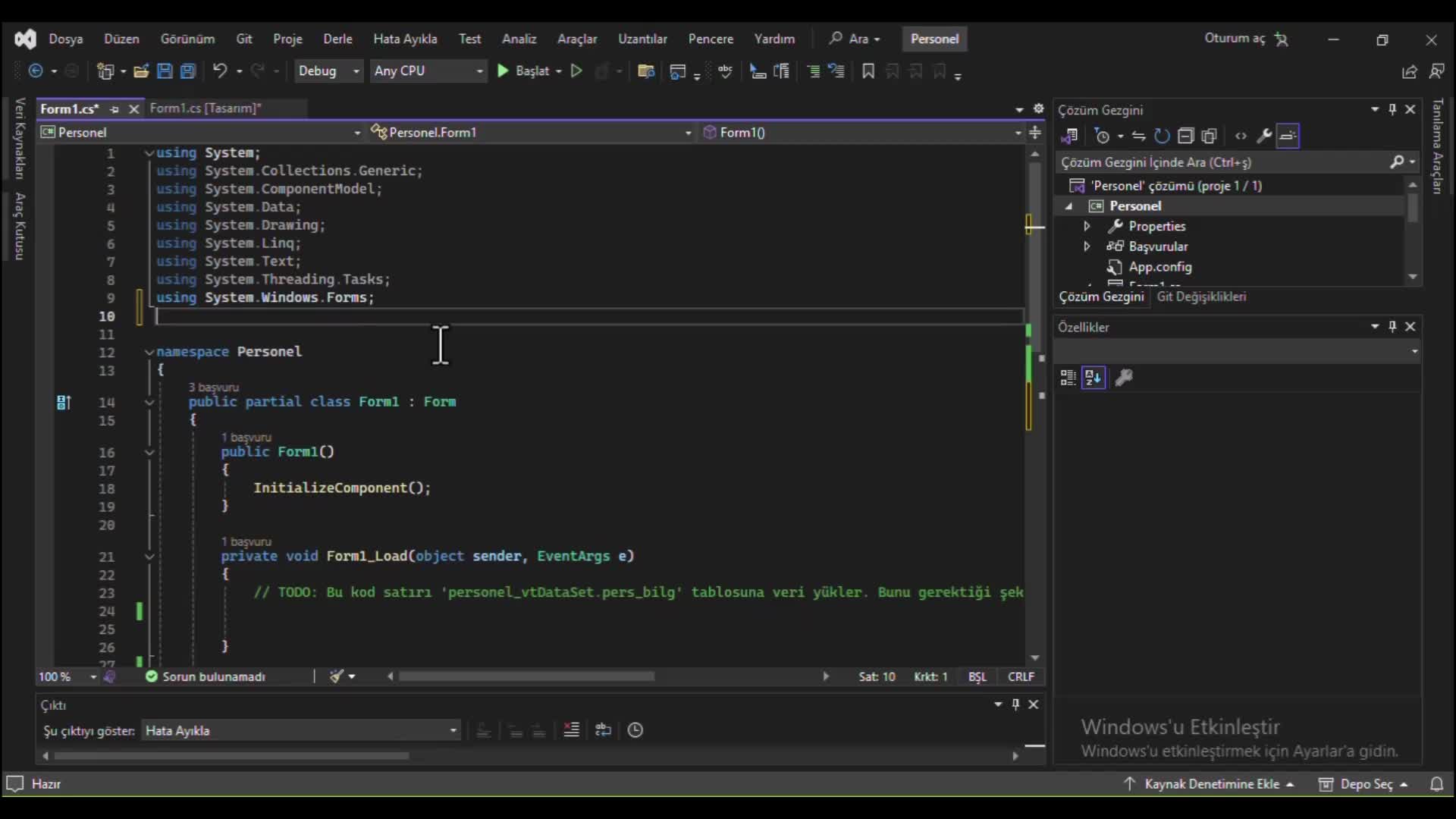The width and height of the screenshot is (1456, 819).
Task: Click the open file folder icon
Action: coord(141,71)
